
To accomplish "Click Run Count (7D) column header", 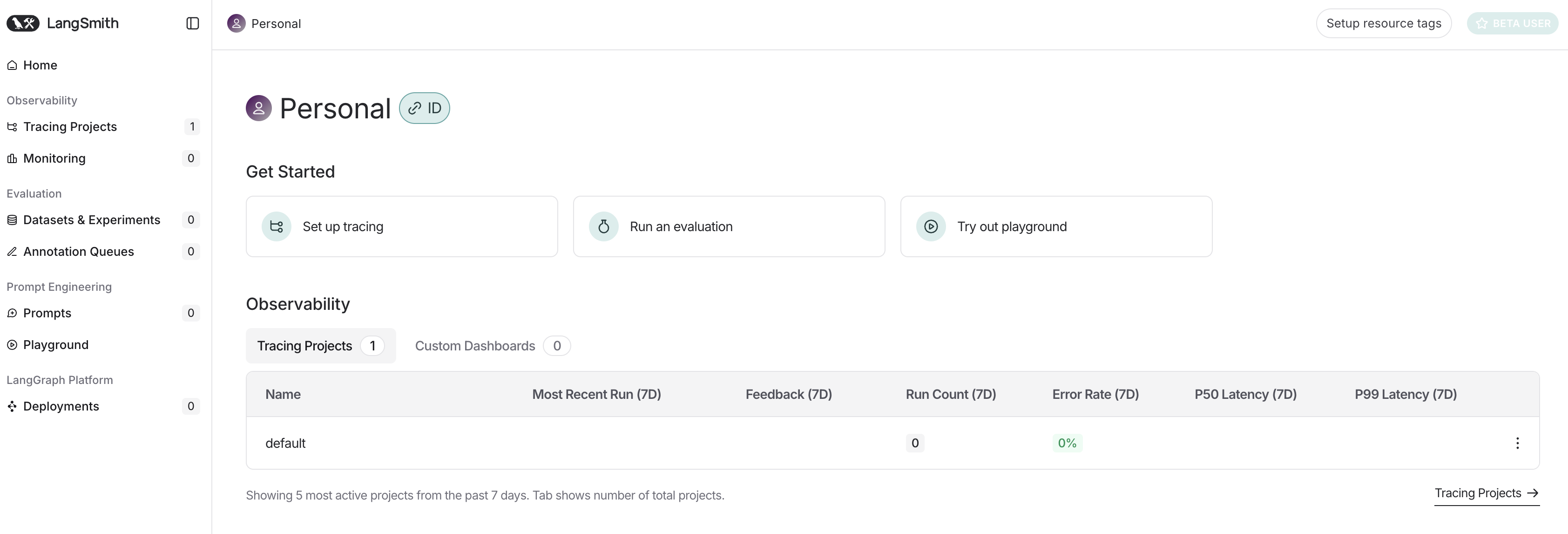I will [x=951, y=395].
